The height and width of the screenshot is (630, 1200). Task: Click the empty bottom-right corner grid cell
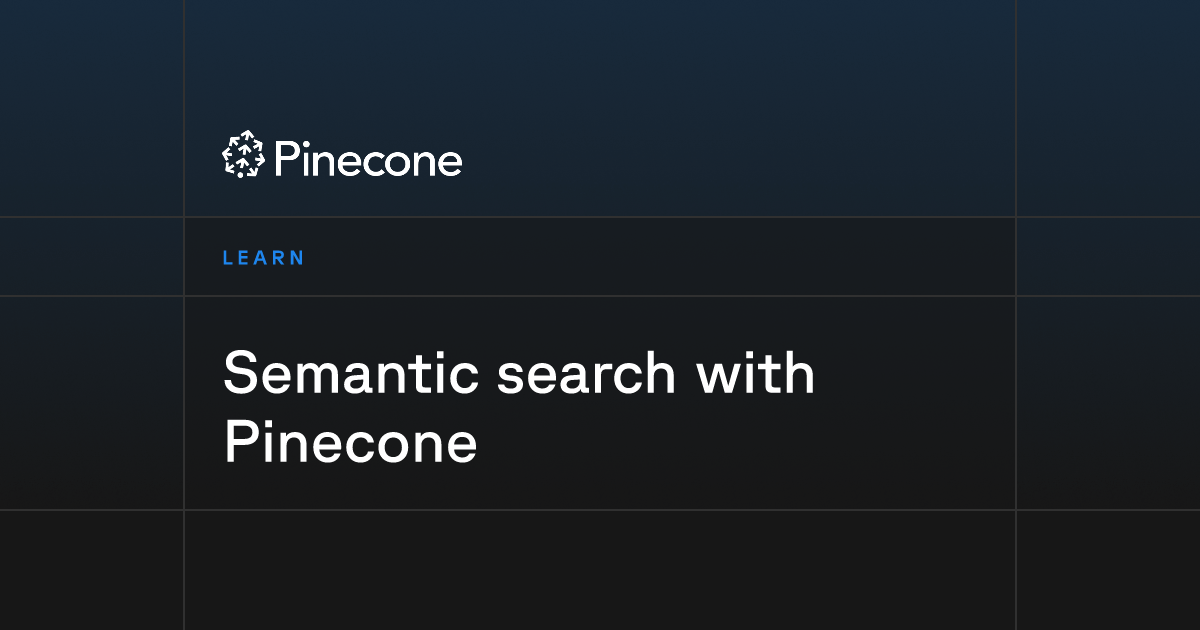tap(1108, 570)
